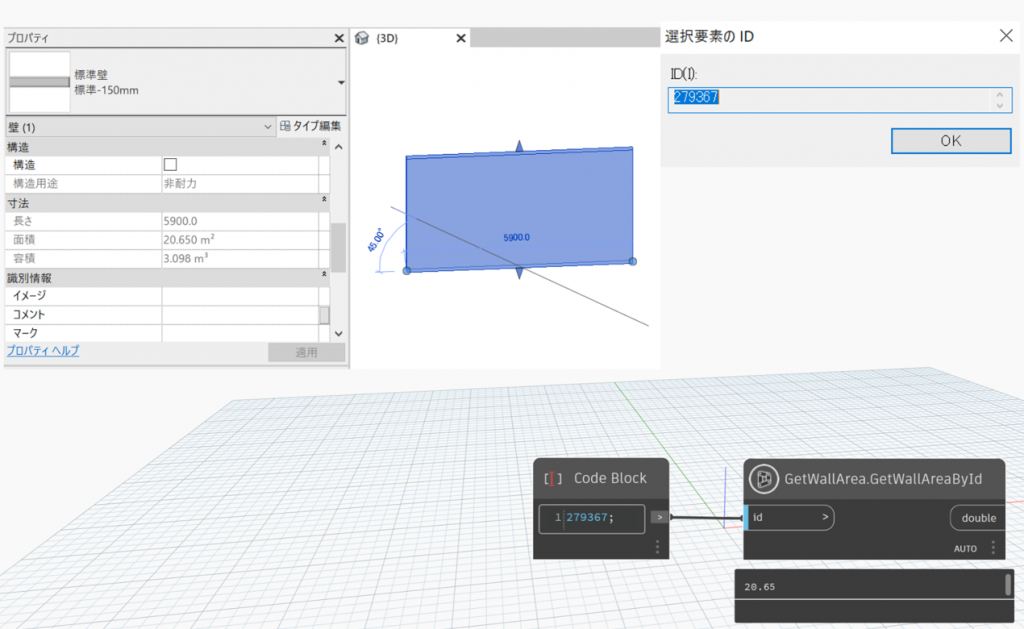Viewport: 1024px width, 629px height.
Task: Open the wall type selector dropdown
Action: (x=339, y=82)
